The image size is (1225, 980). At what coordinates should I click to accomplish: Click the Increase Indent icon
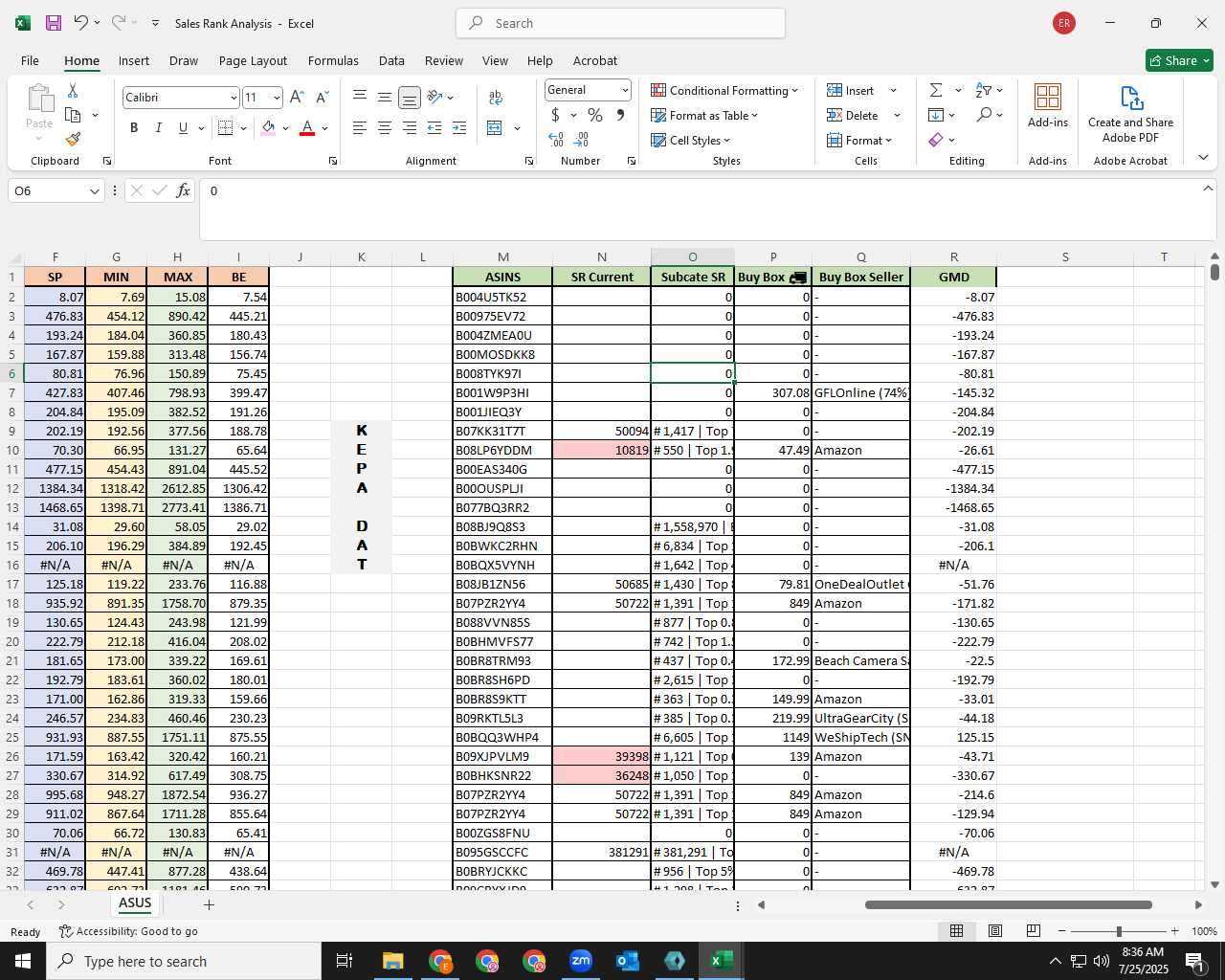[459, 127]
